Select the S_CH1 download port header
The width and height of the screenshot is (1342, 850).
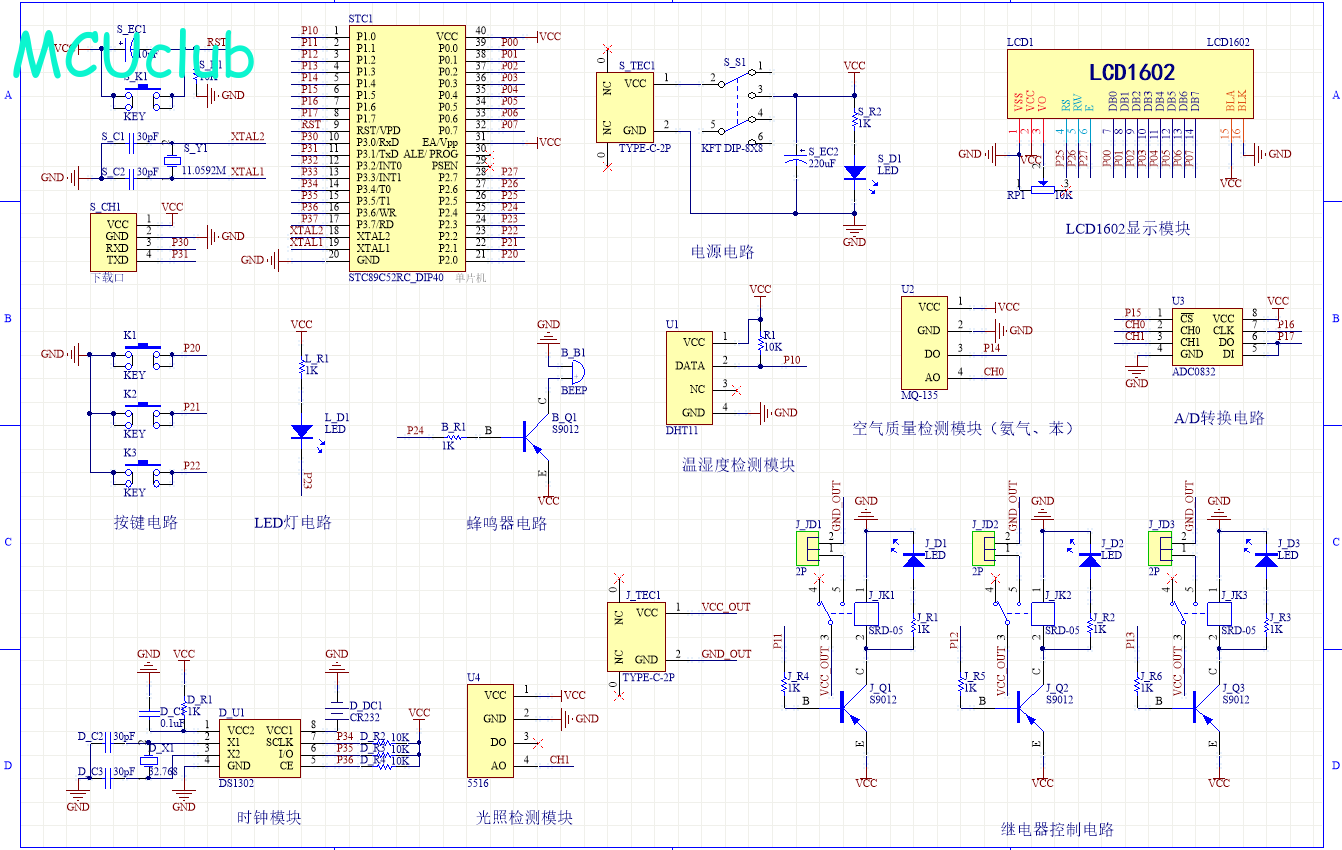point(116,240)
